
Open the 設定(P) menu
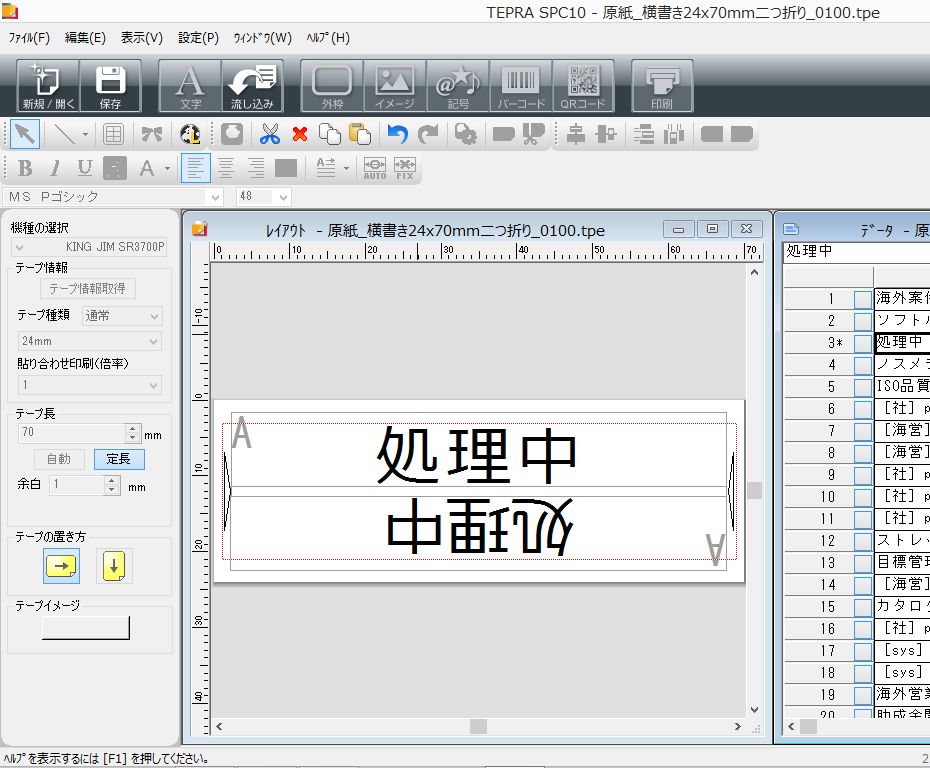198,38
